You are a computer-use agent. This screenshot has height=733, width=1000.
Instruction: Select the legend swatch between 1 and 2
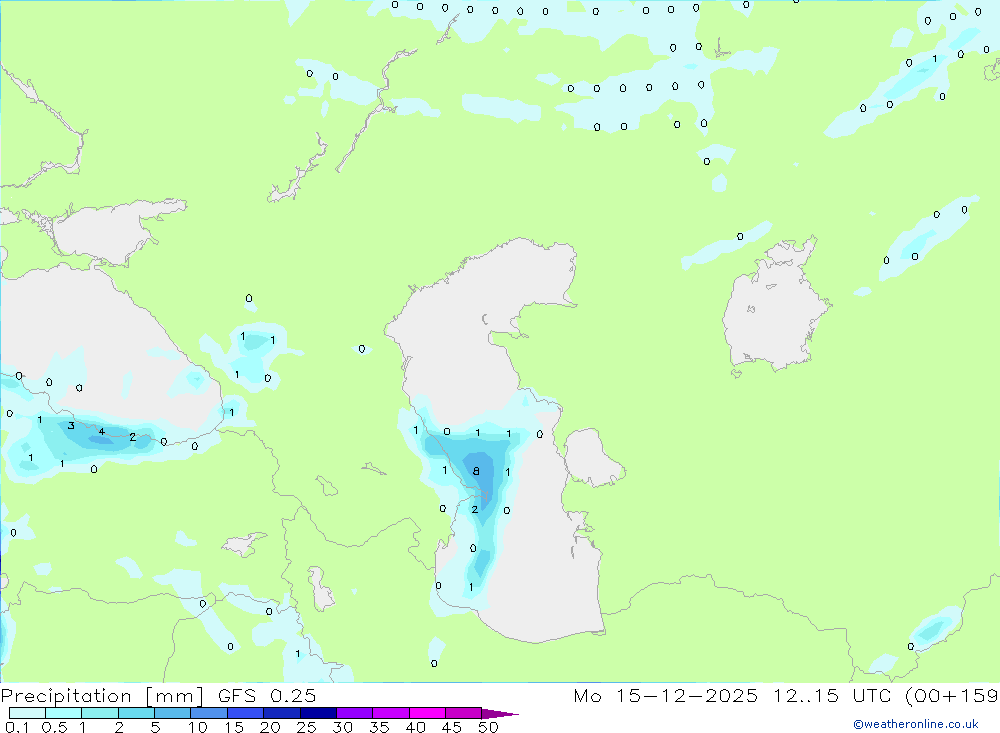click(x=99, y=713)
